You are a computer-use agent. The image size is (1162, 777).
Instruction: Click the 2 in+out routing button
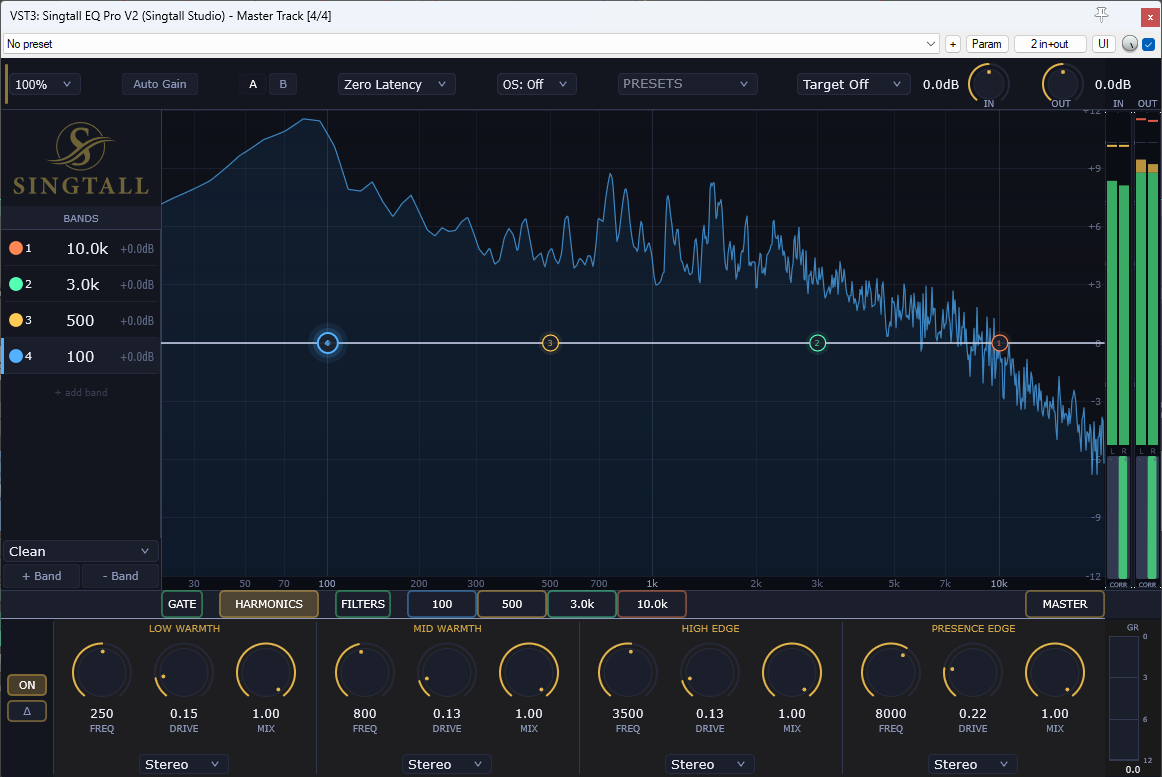pos(1049,44)
